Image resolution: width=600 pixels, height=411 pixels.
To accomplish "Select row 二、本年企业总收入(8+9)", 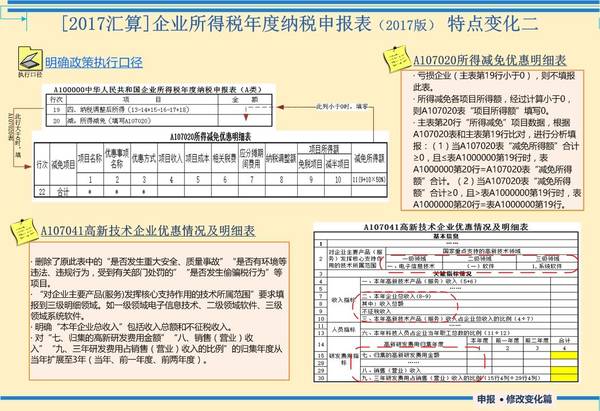I will [455, 296].
